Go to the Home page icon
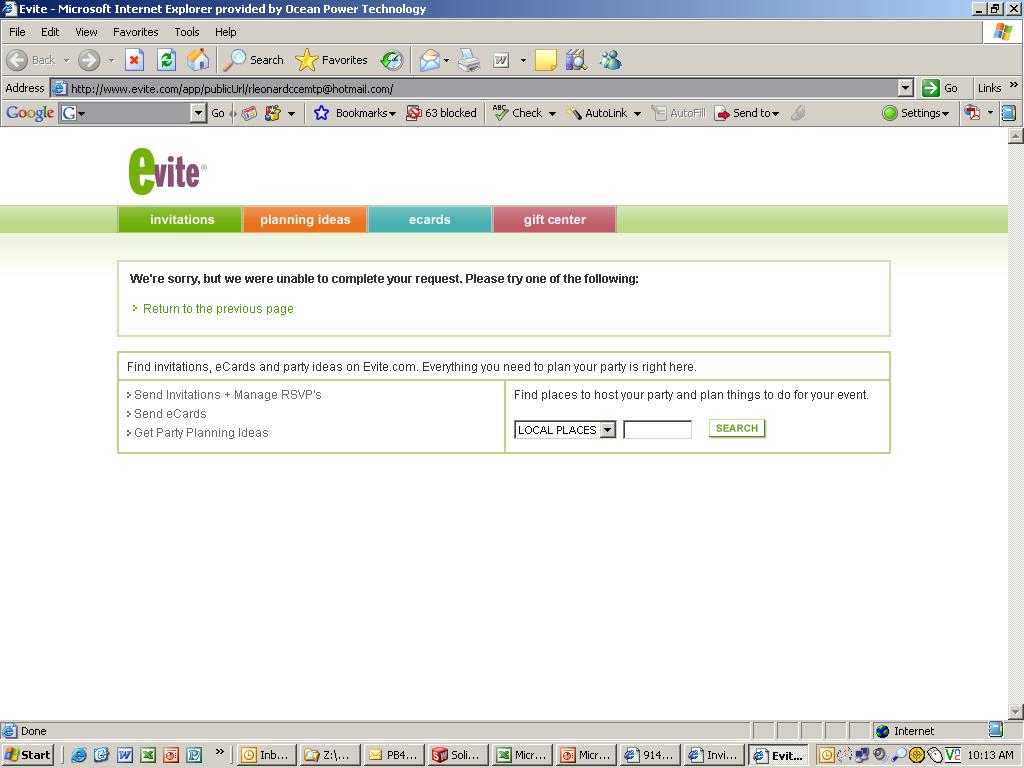This screenshot has width=1024, height=768. pos(198,60)
